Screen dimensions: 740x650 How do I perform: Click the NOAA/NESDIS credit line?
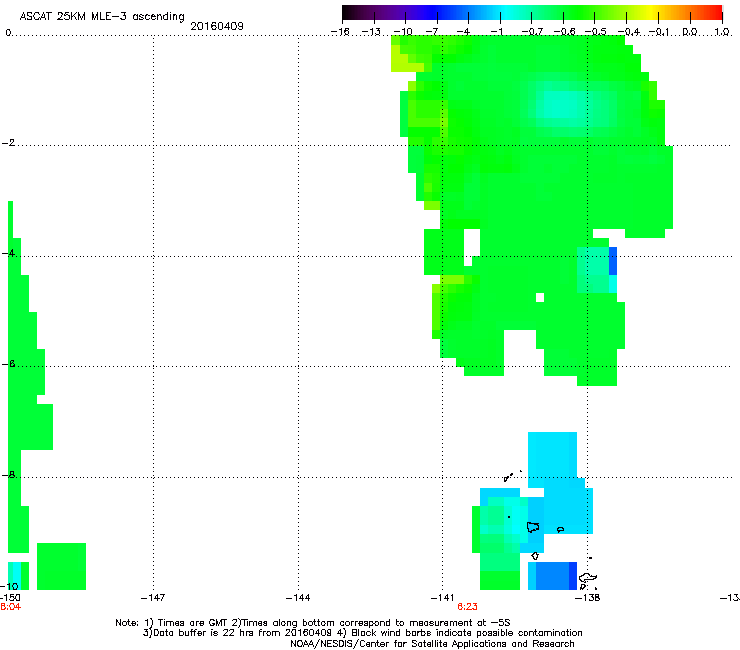(432, 644)
